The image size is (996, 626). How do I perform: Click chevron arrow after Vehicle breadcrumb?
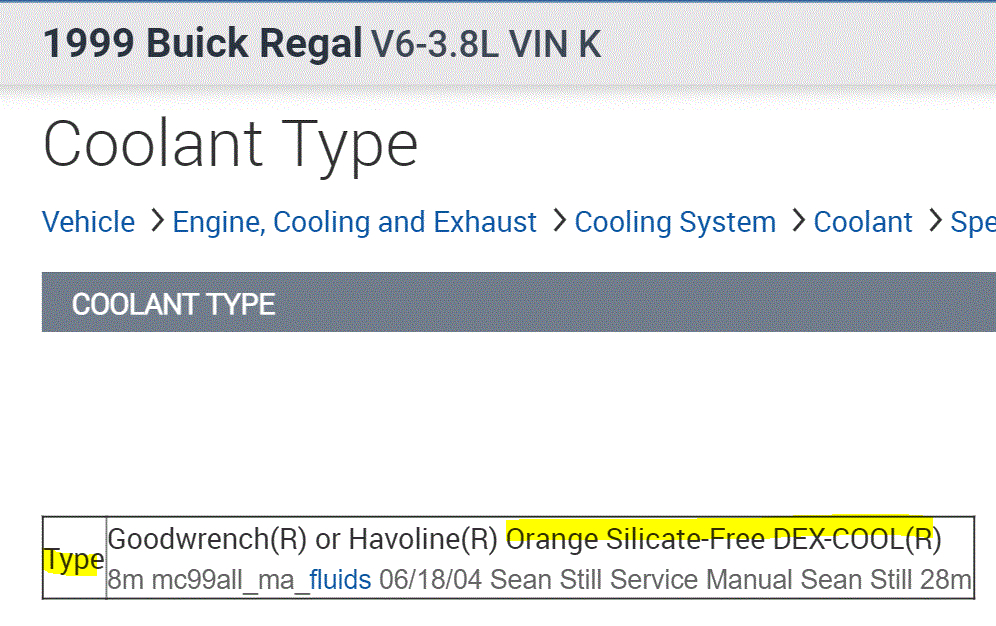pyautogui.click(x=156, y=221)
